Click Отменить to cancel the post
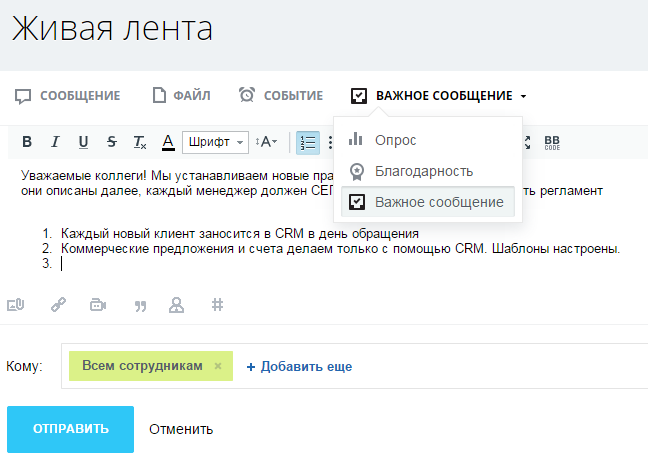This screenshot has height=465, width=648. coord(181,429)
